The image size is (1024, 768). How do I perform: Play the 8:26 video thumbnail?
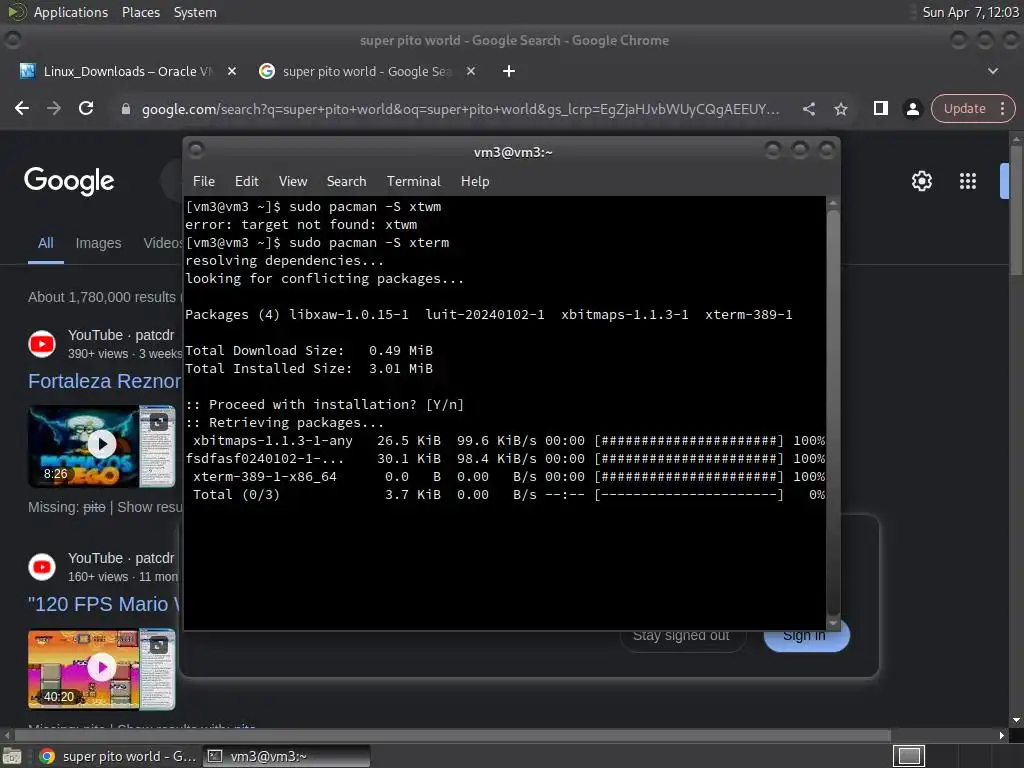coord(102,445)
